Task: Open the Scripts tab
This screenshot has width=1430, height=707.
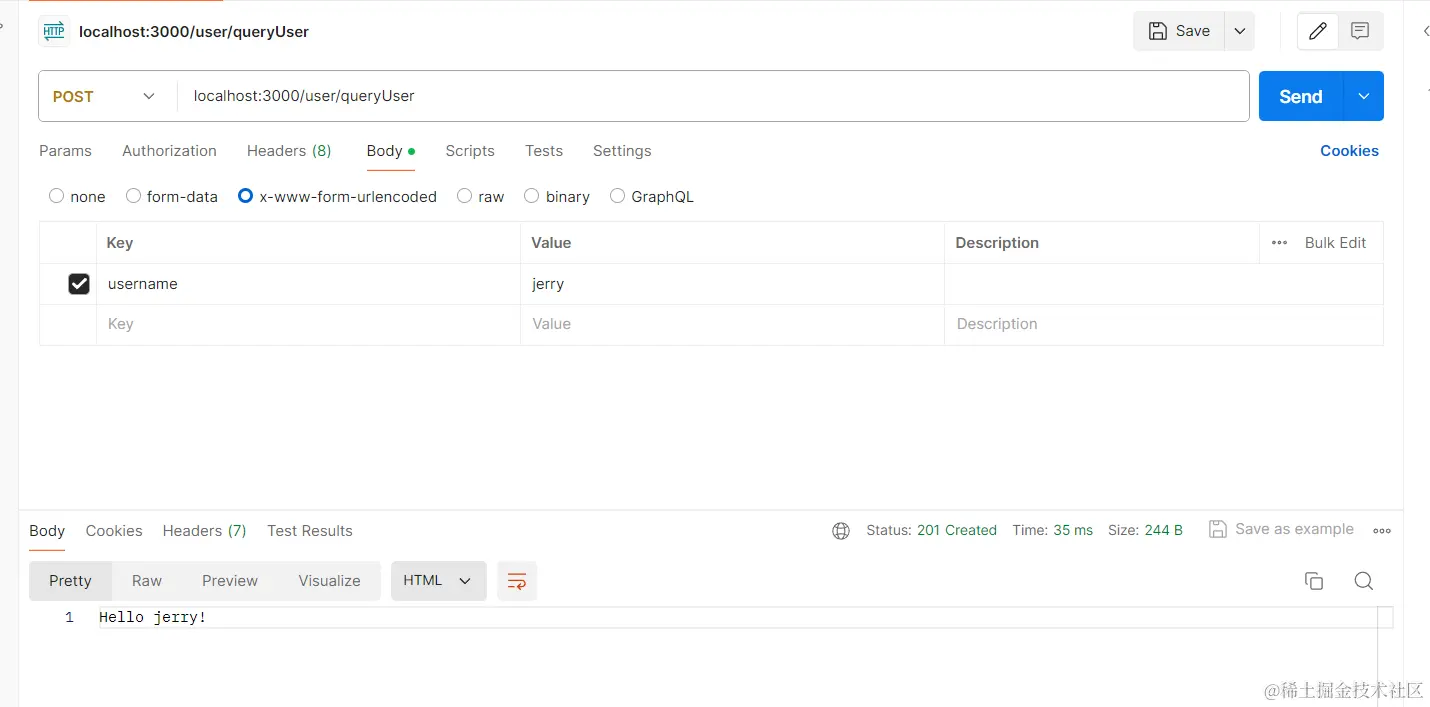Action: [x=470, y=151]
